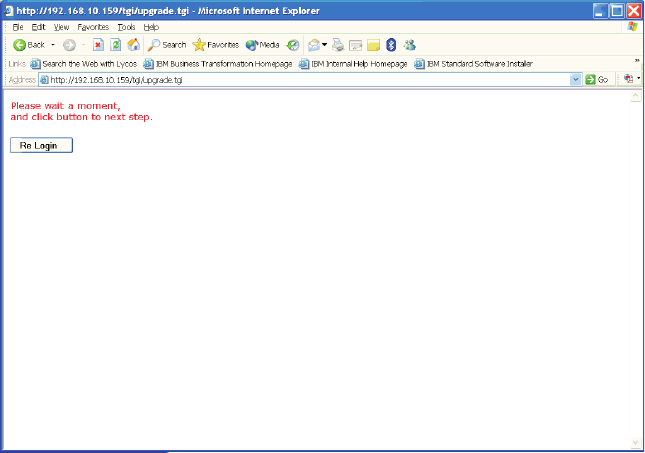645x453 pixels.
Task: Open the Search toolbar button
Action: coord(167,45)
